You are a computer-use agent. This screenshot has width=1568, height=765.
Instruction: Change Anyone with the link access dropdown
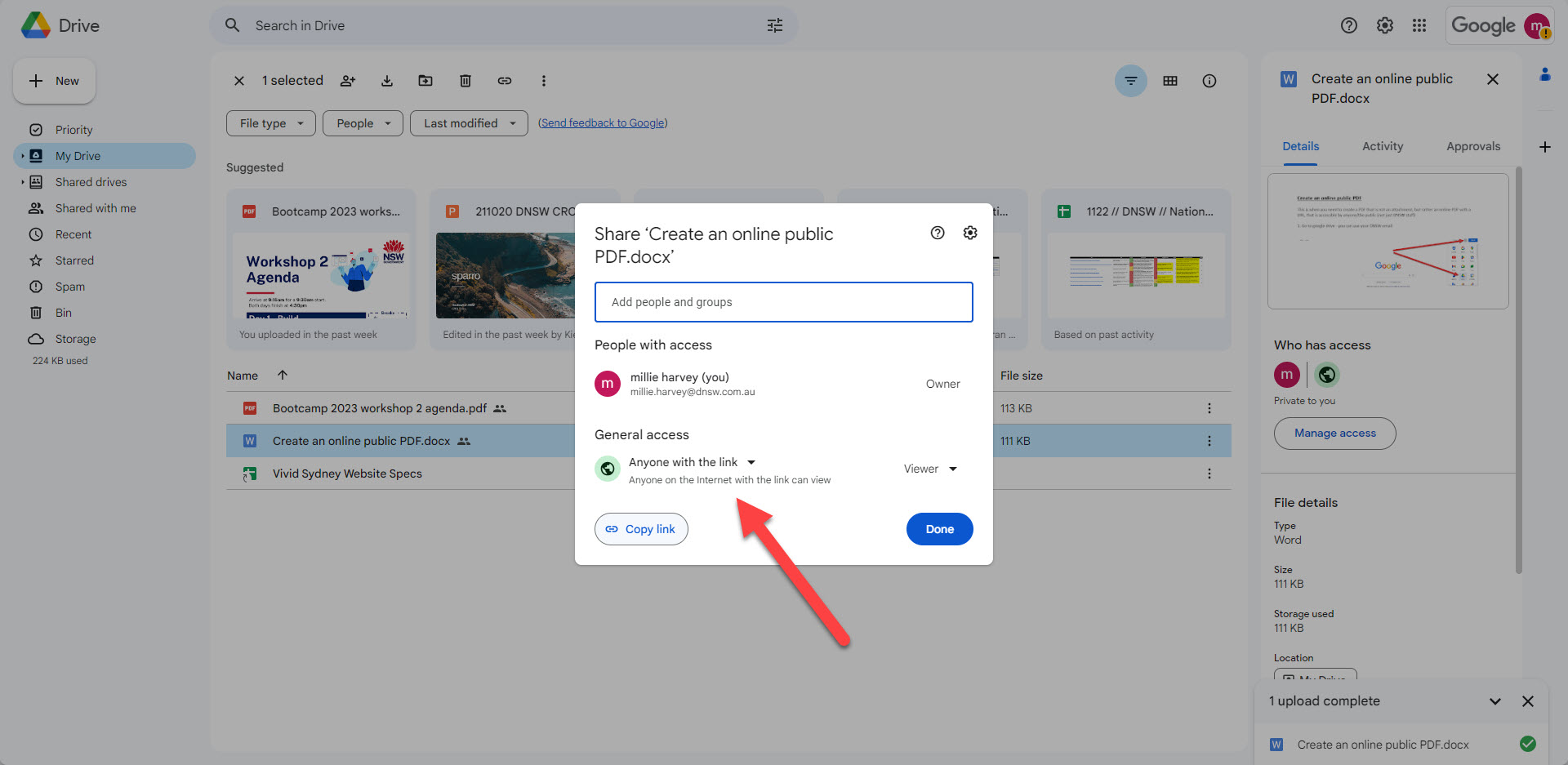(692, 462)
